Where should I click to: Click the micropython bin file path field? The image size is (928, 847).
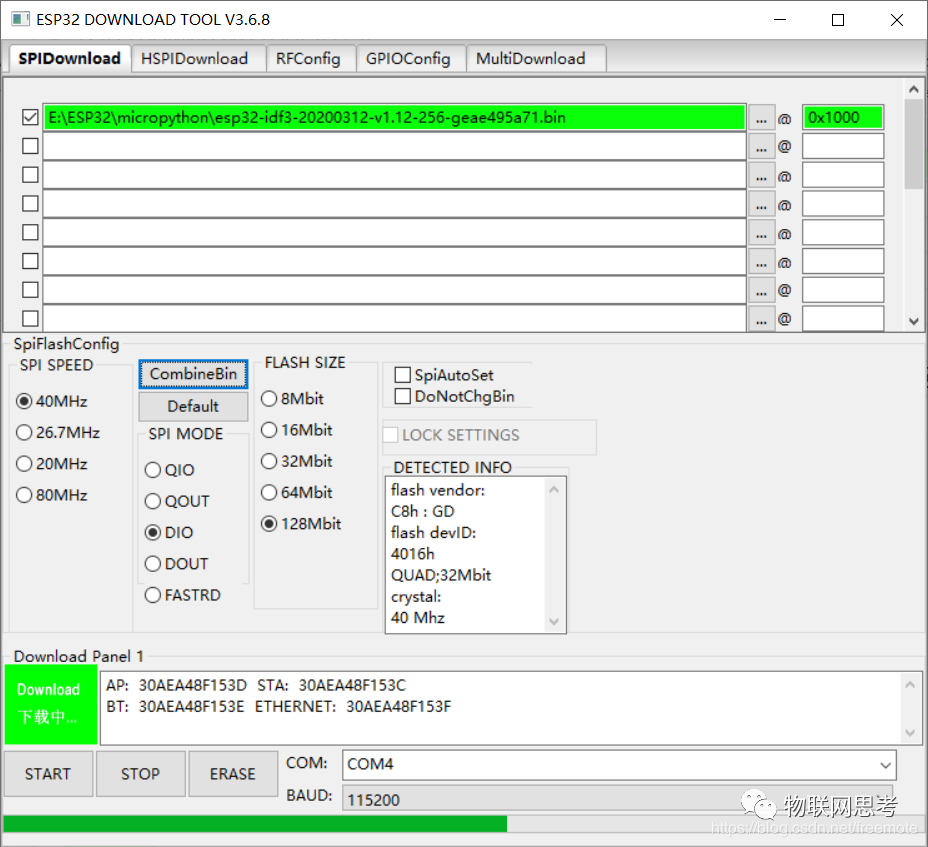point(394,117)
